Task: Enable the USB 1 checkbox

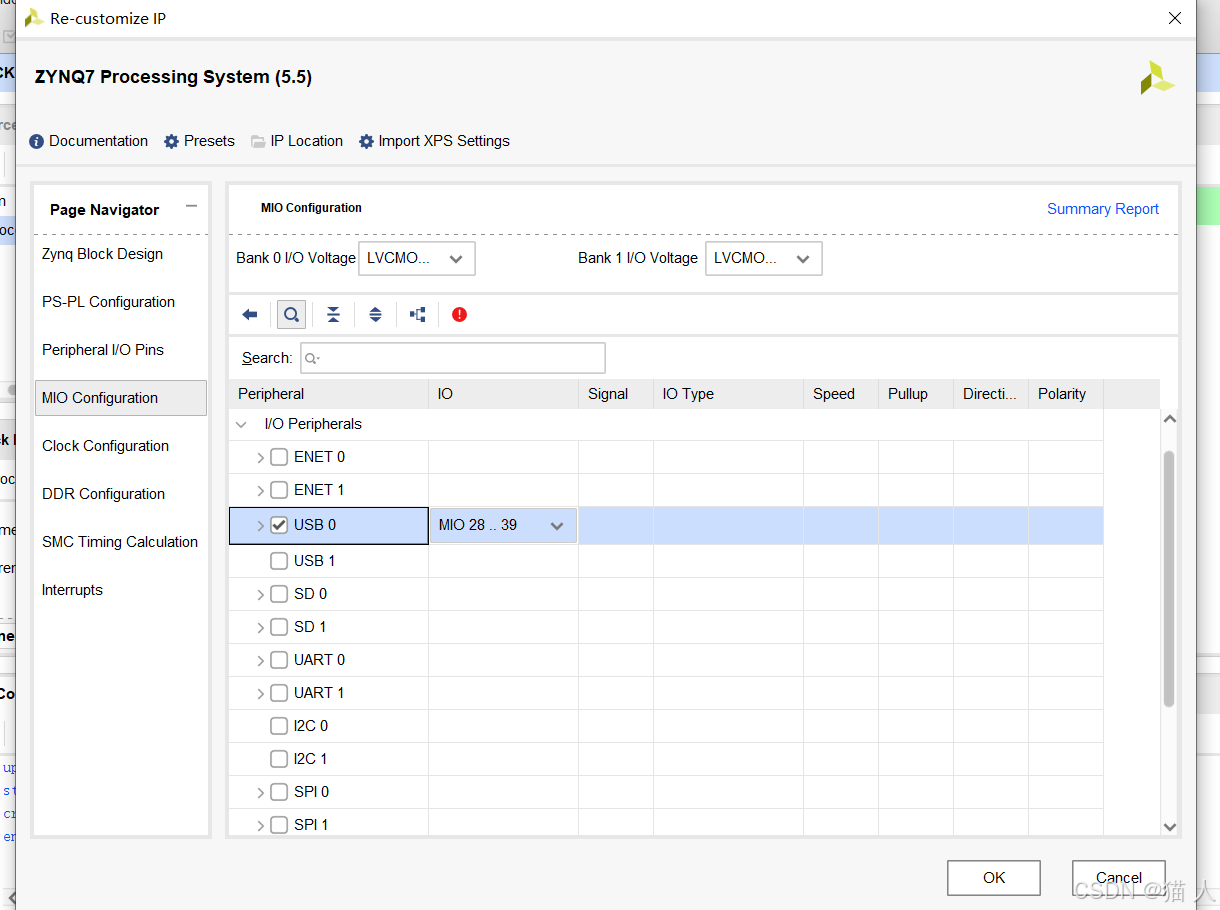Action: click(x=279, y=561)
